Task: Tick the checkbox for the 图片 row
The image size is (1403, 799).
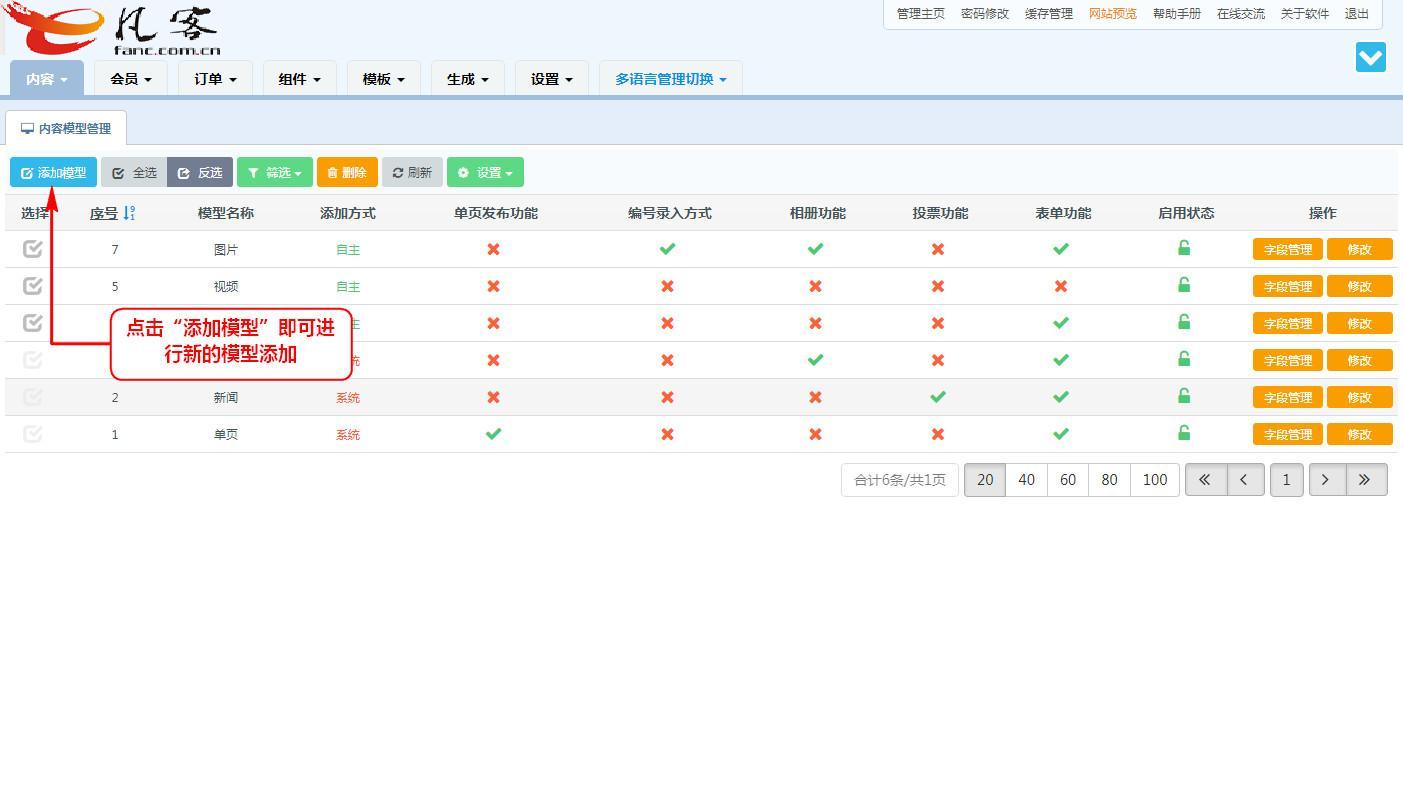Action: coord(33,249)
